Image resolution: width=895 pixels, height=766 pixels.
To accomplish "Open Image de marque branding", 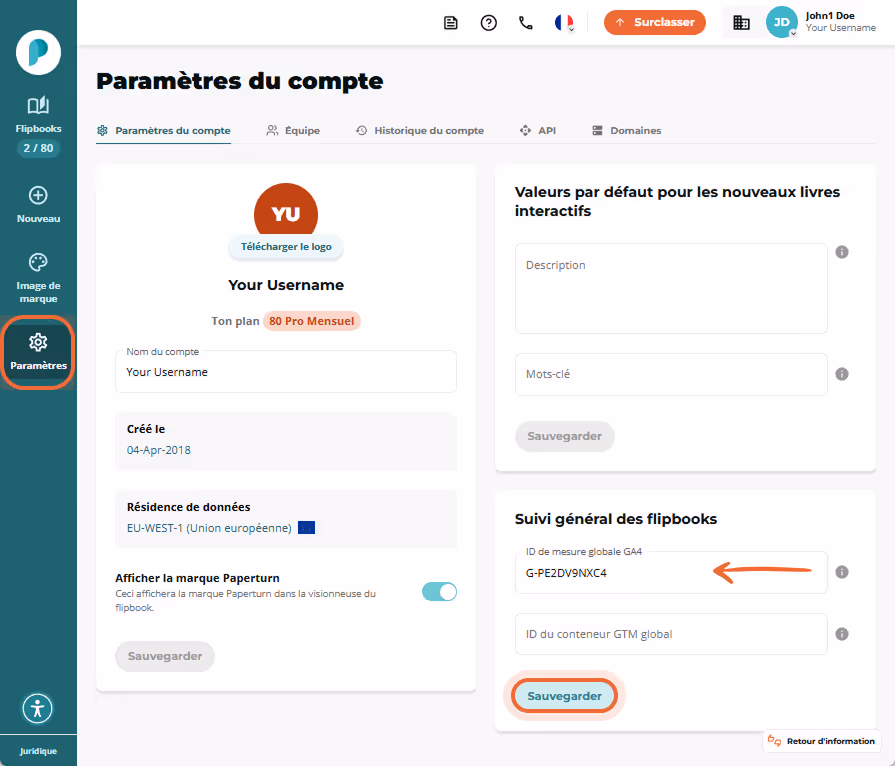I will pos(38,279).
